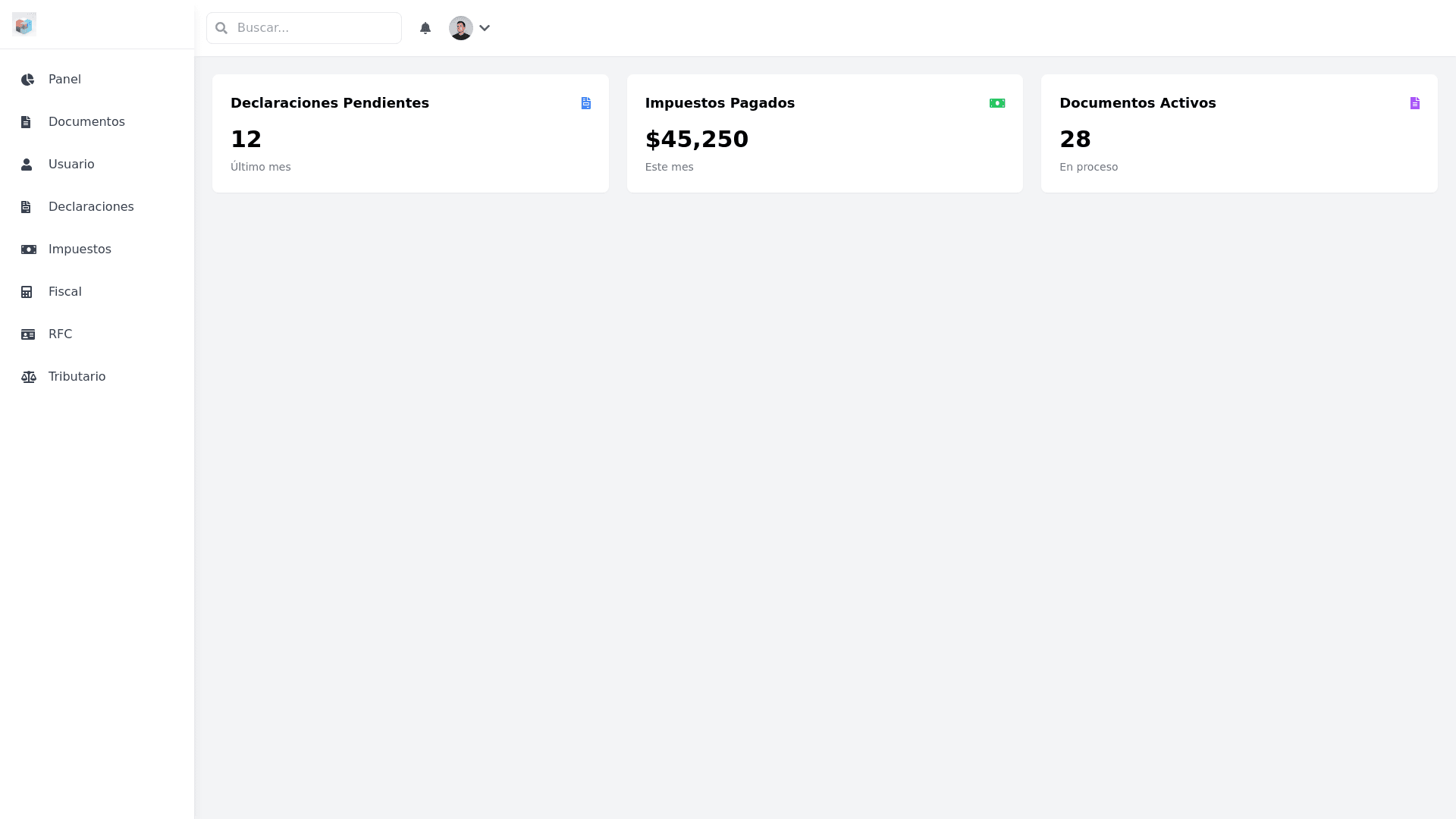This screenshot has width=1456, height=819.
Task: Click the magnifying glass search icon
Action: (221, 28)
